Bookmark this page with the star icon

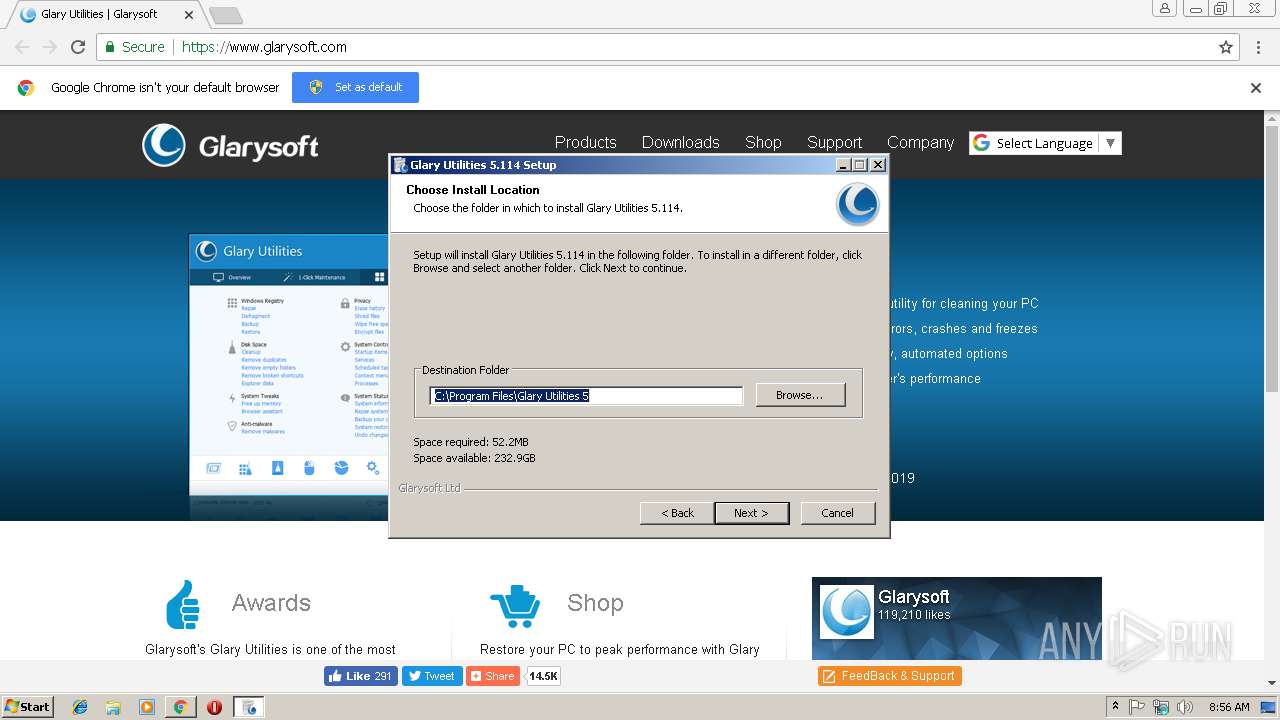pos(1226,47)
